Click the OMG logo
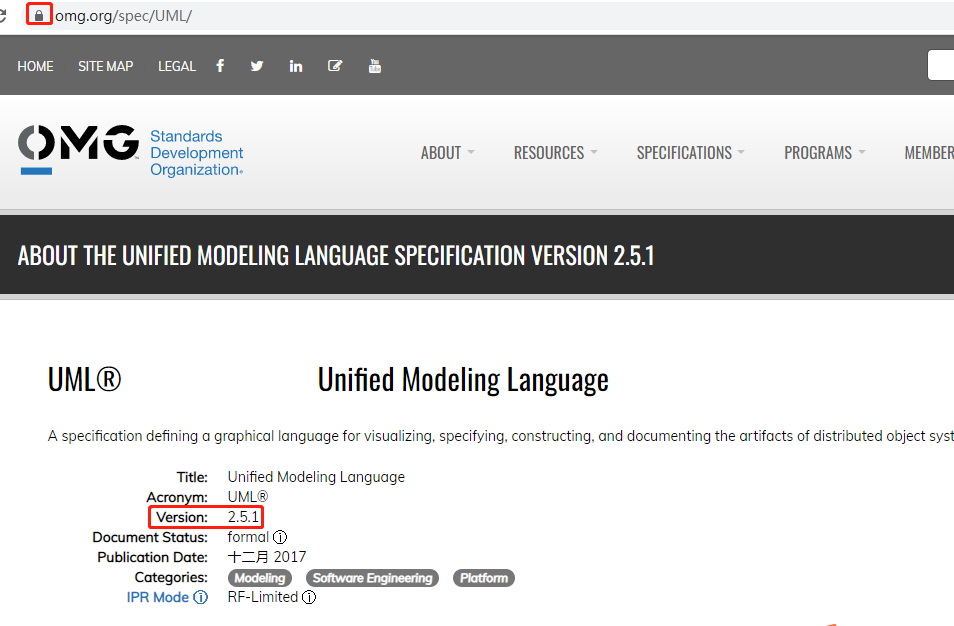This screenshot has width=954, height=626. point(78,150)
